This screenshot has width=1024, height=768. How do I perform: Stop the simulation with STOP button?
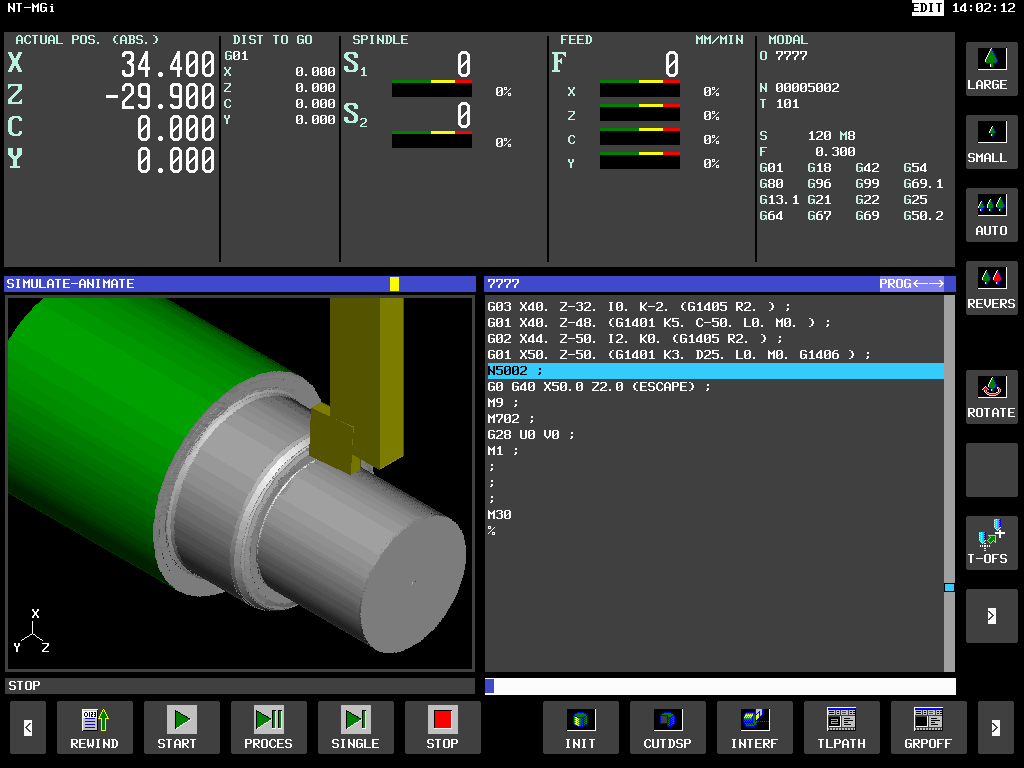point(442,727)
